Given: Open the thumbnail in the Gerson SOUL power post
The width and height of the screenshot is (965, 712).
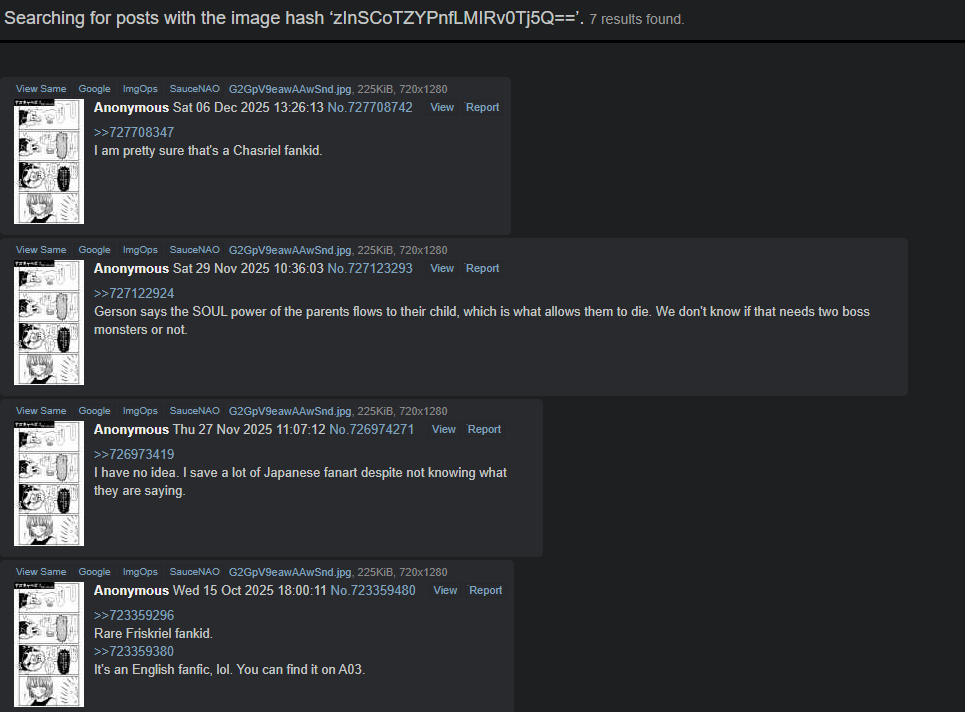Looking at the screenshot, I should (x=49, y=322).
